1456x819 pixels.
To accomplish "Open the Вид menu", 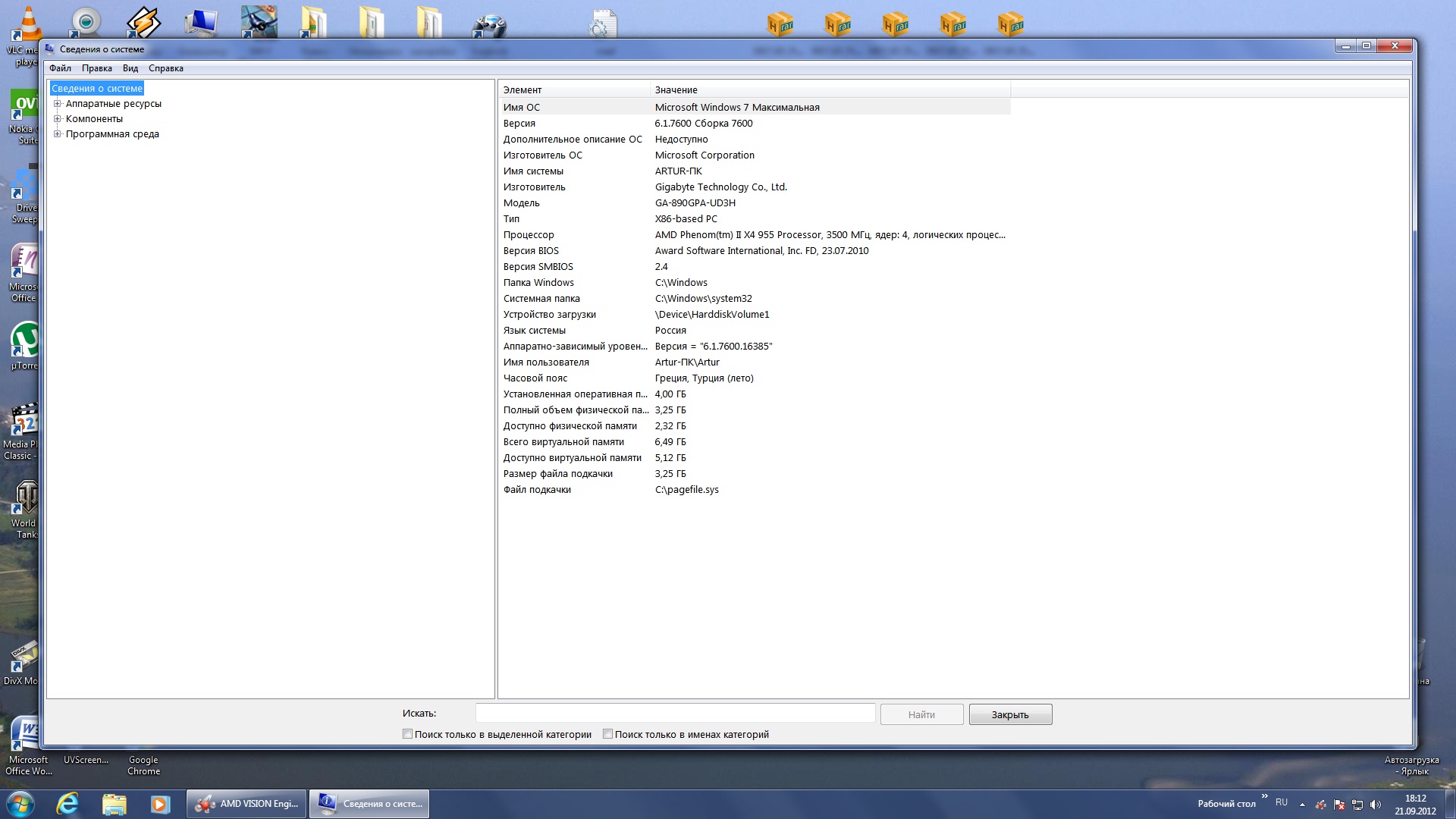I will tap(130, 68).
